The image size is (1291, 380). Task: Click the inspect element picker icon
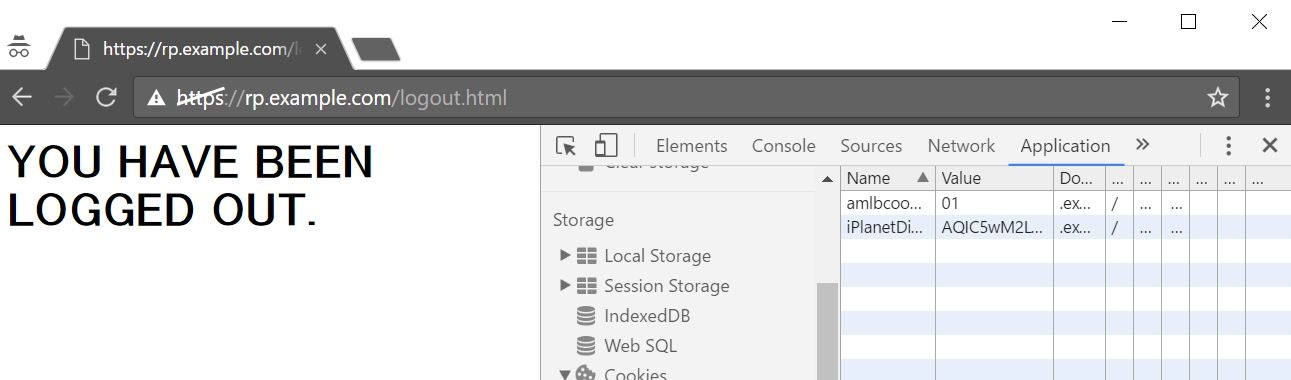(x=566, y=146)
